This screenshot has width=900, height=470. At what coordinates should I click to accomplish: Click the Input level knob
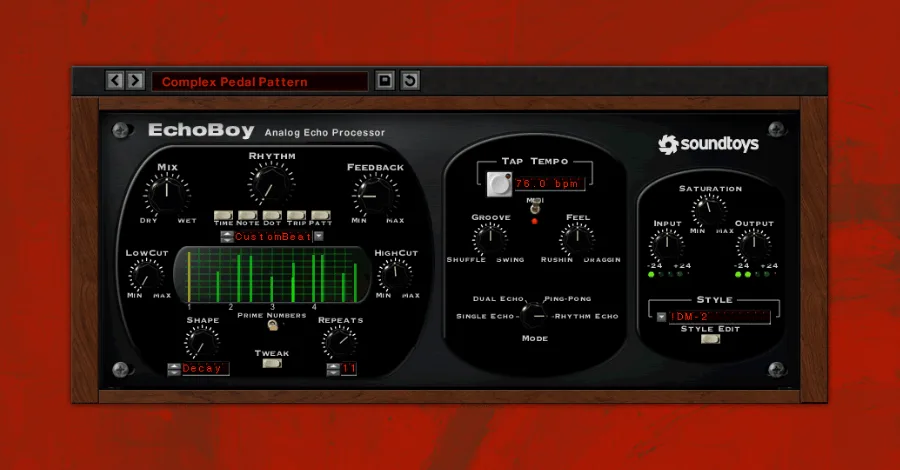pos(666,246)
